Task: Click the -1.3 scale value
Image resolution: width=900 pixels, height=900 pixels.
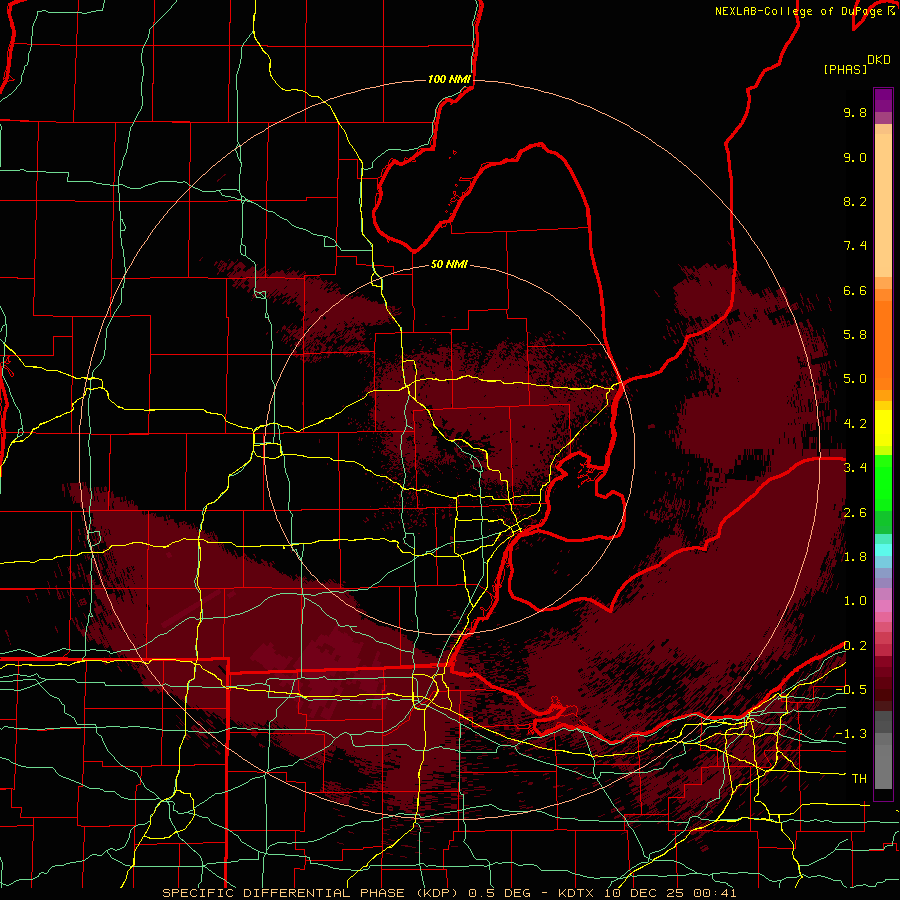Action: point(851,734)
